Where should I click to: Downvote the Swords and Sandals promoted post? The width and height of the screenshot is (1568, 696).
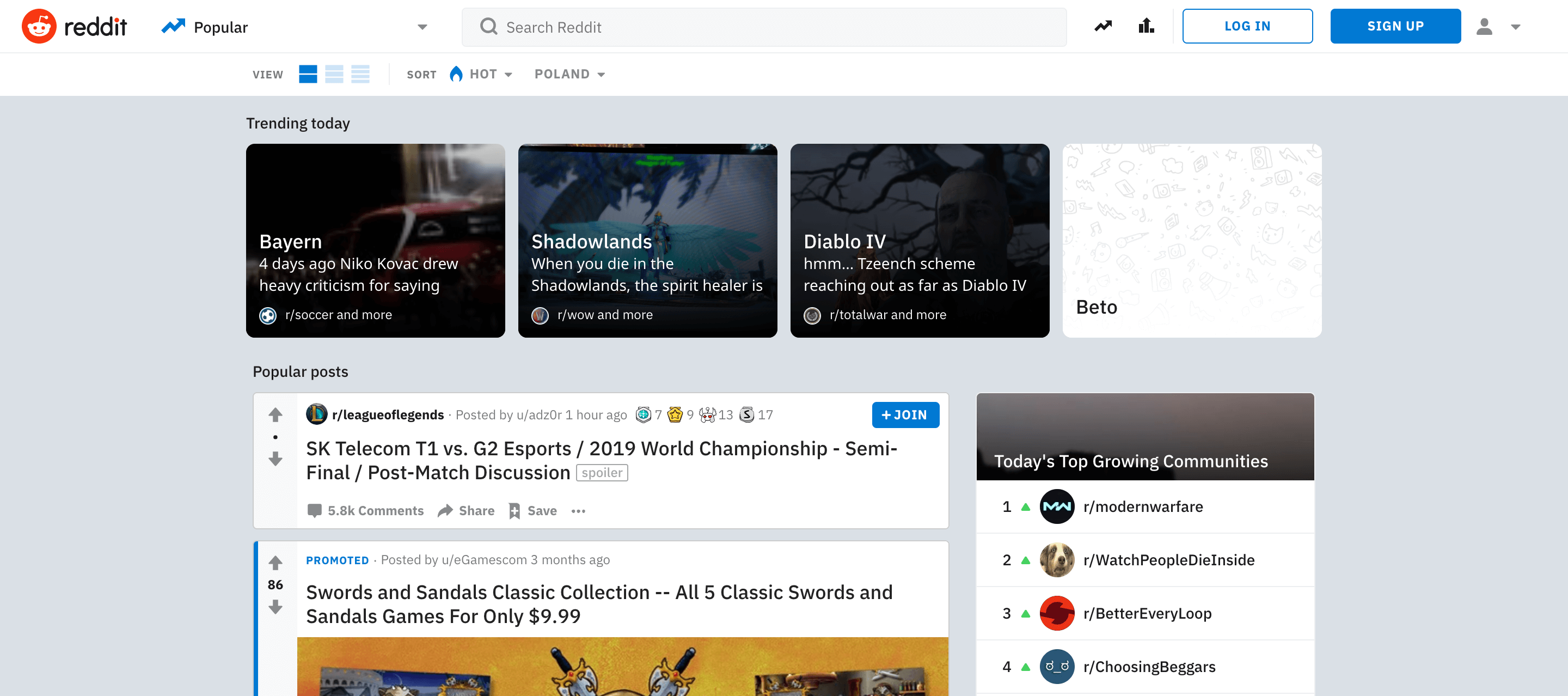click(x=275, y=607)
